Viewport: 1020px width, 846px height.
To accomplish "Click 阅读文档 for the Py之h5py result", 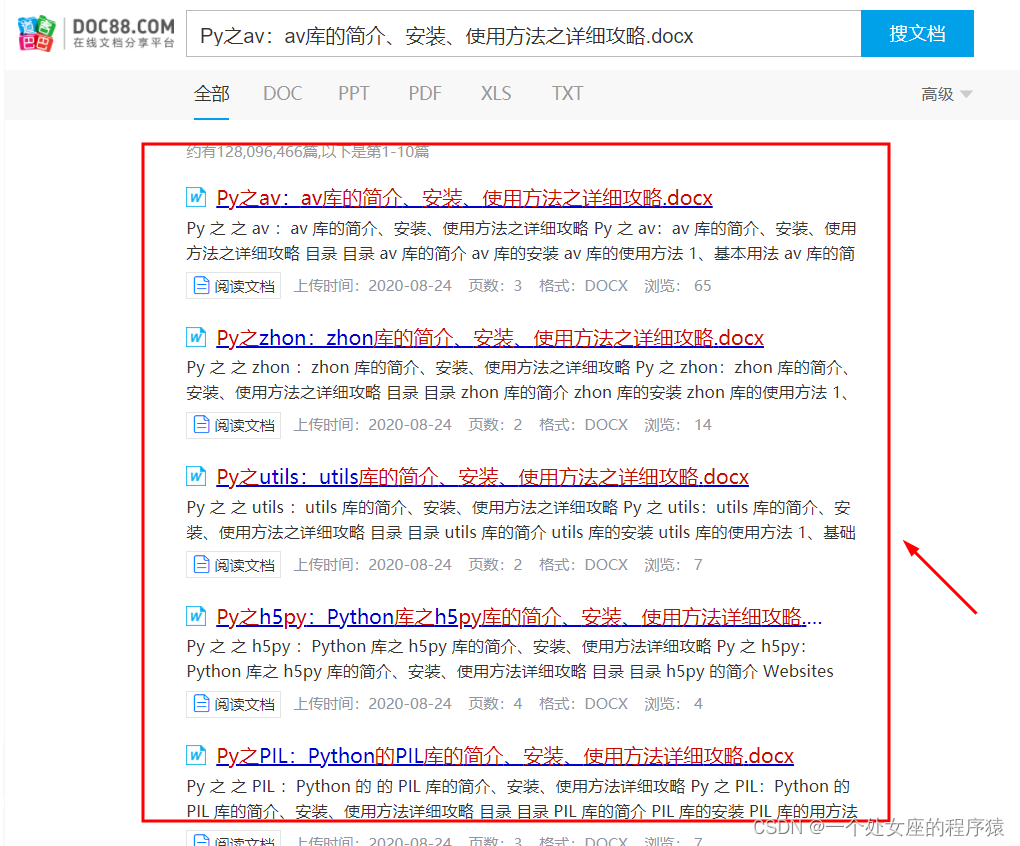I will [x=234, y=704].
